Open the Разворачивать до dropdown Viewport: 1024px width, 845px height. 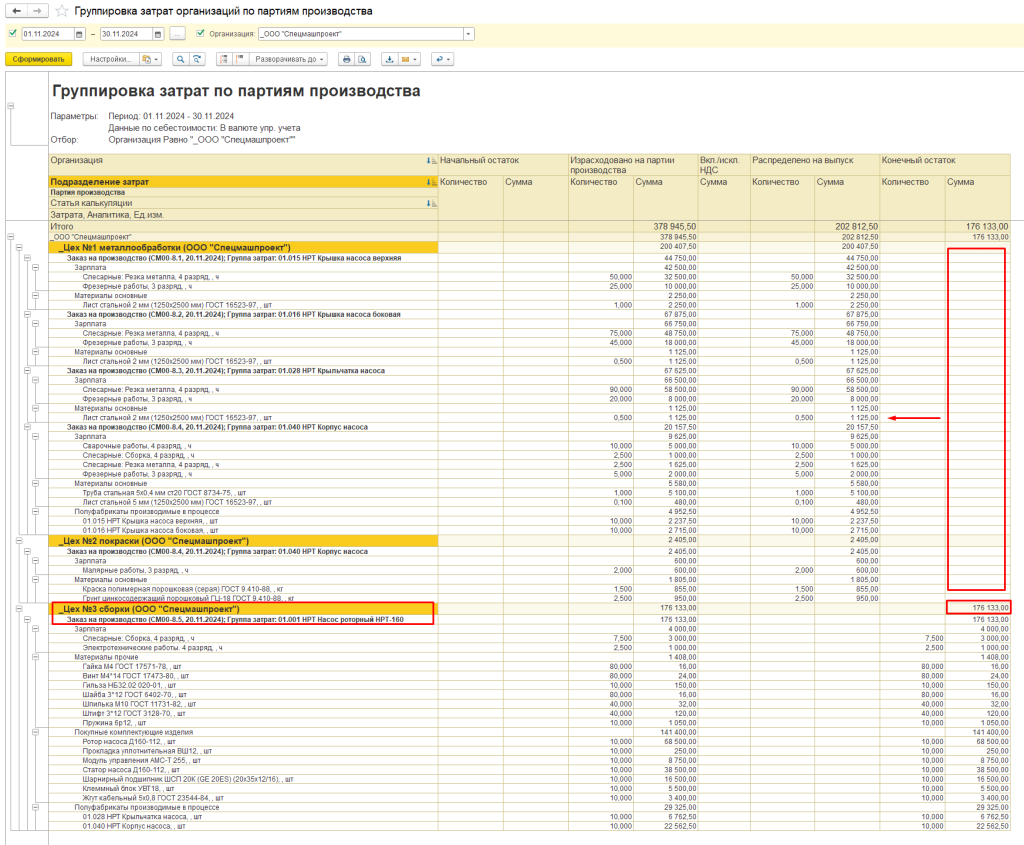click(x=289, y=59)
